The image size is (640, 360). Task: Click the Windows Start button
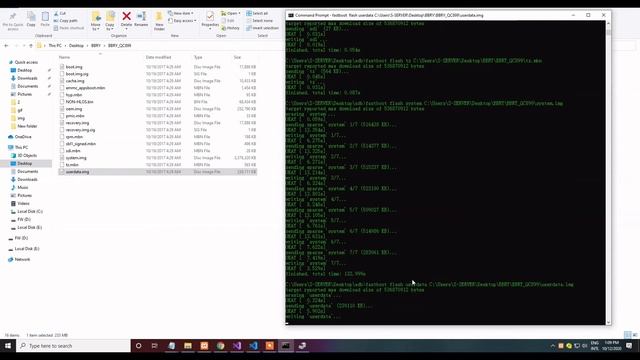tap(8, 346)
